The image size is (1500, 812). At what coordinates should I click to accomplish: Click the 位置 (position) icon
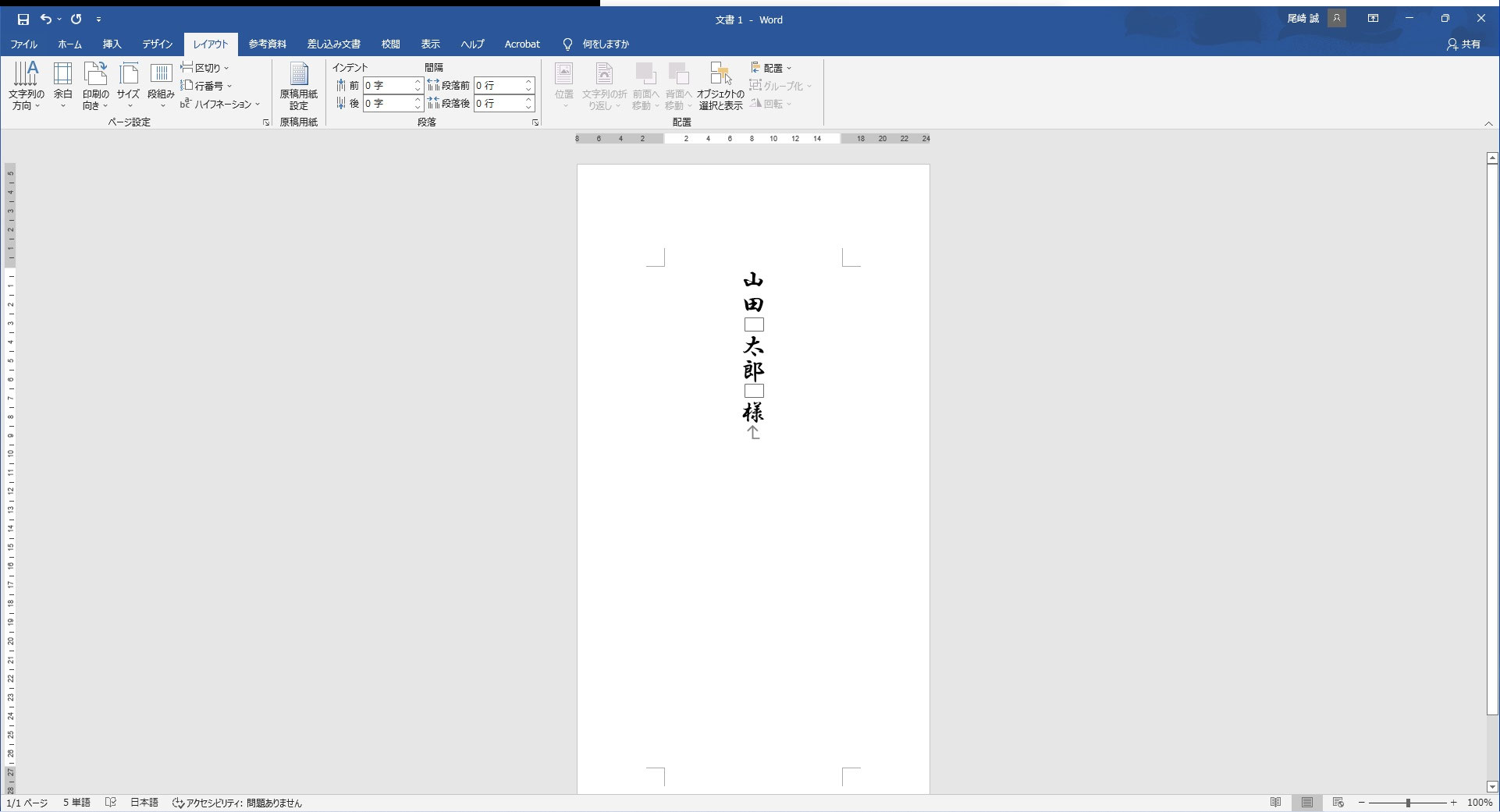(563, 84)
